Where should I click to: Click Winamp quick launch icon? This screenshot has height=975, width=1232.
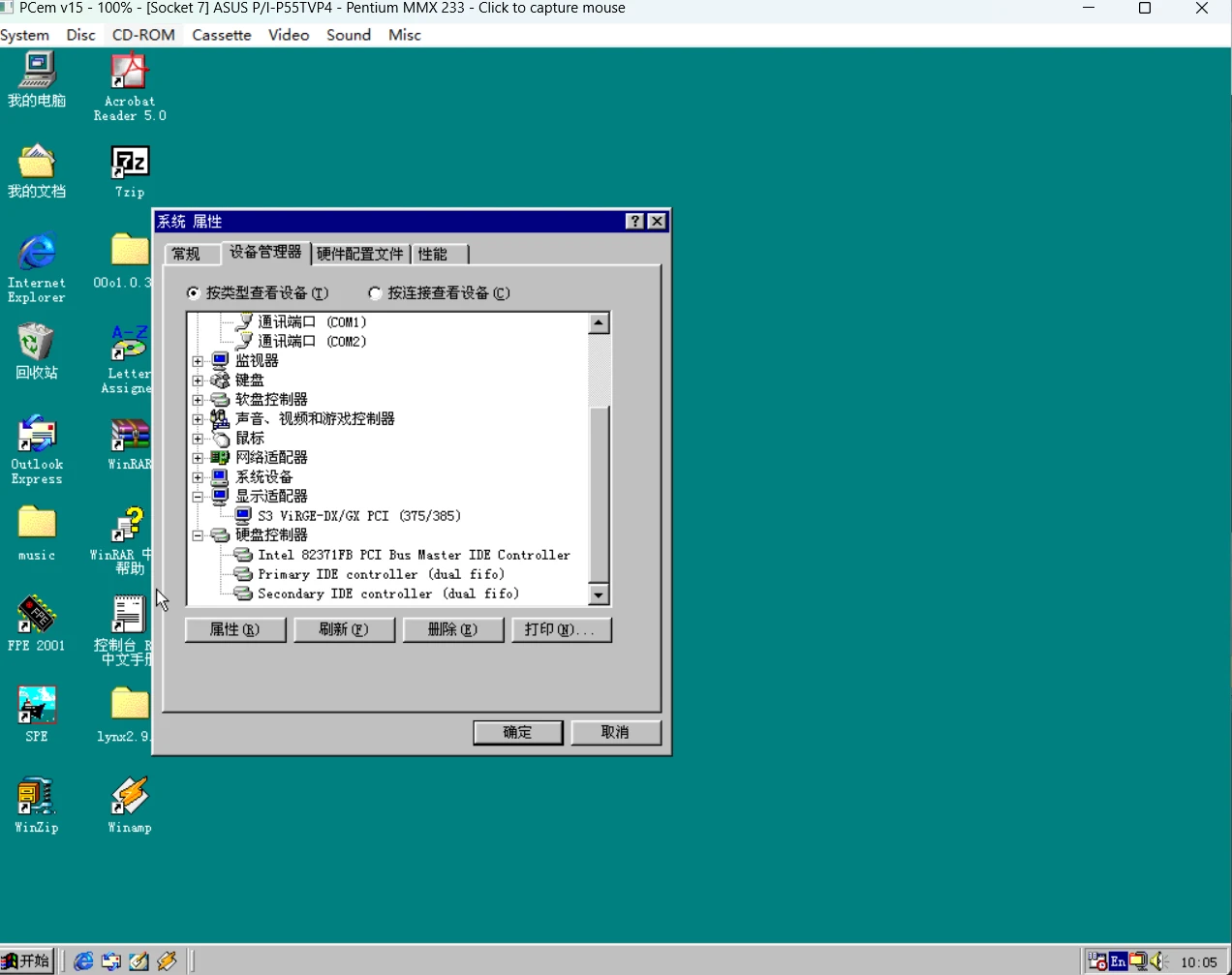point(167,960)
